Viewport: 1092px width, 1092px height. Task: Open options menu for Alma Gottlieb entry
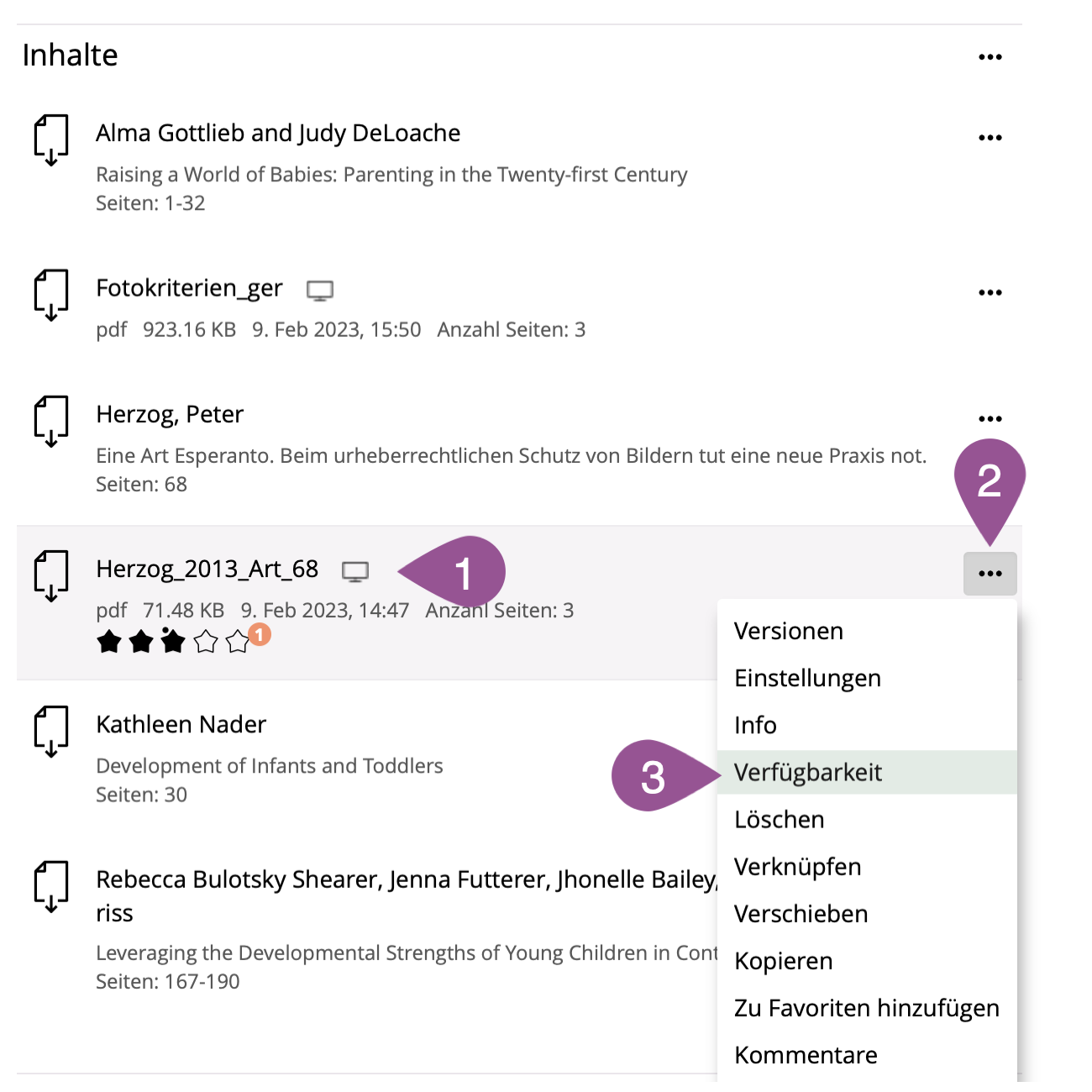coord(990,138)
